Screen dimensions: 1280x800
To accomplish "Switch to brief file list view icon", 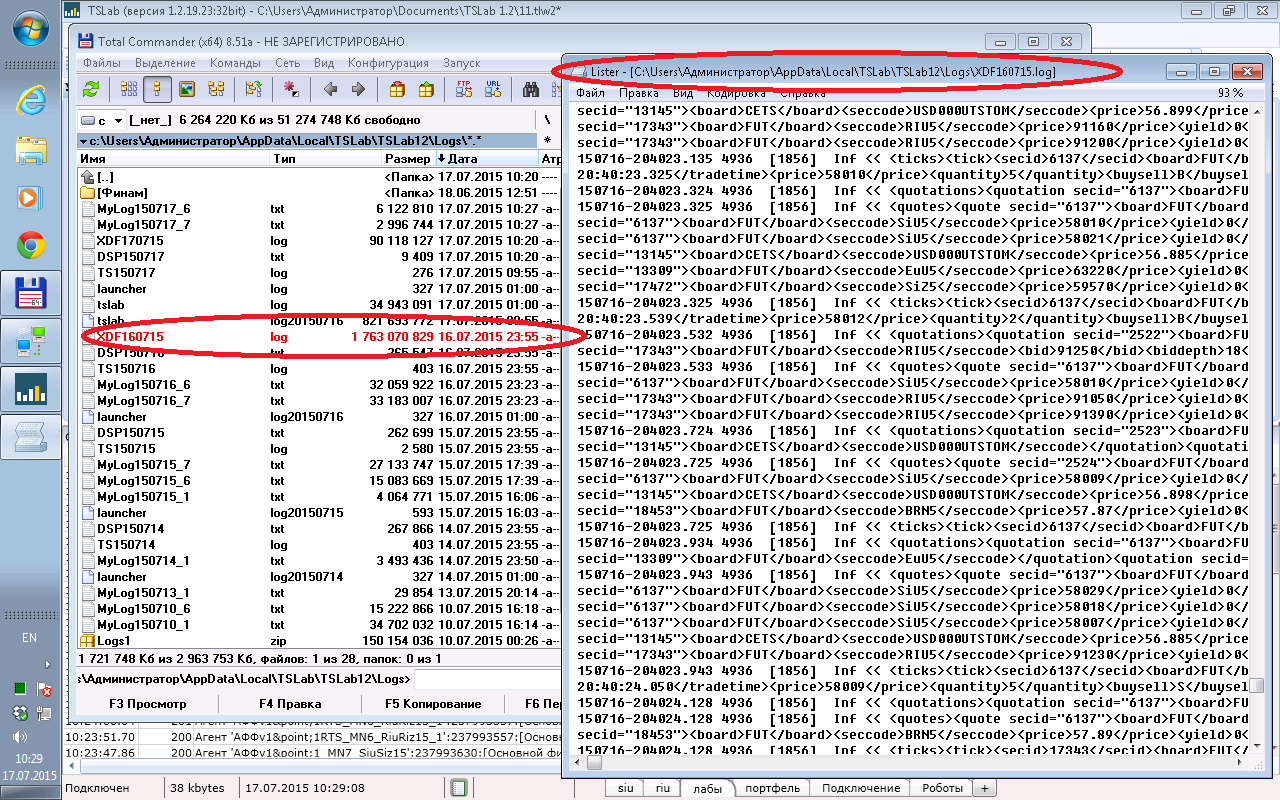I will point(129,90).
